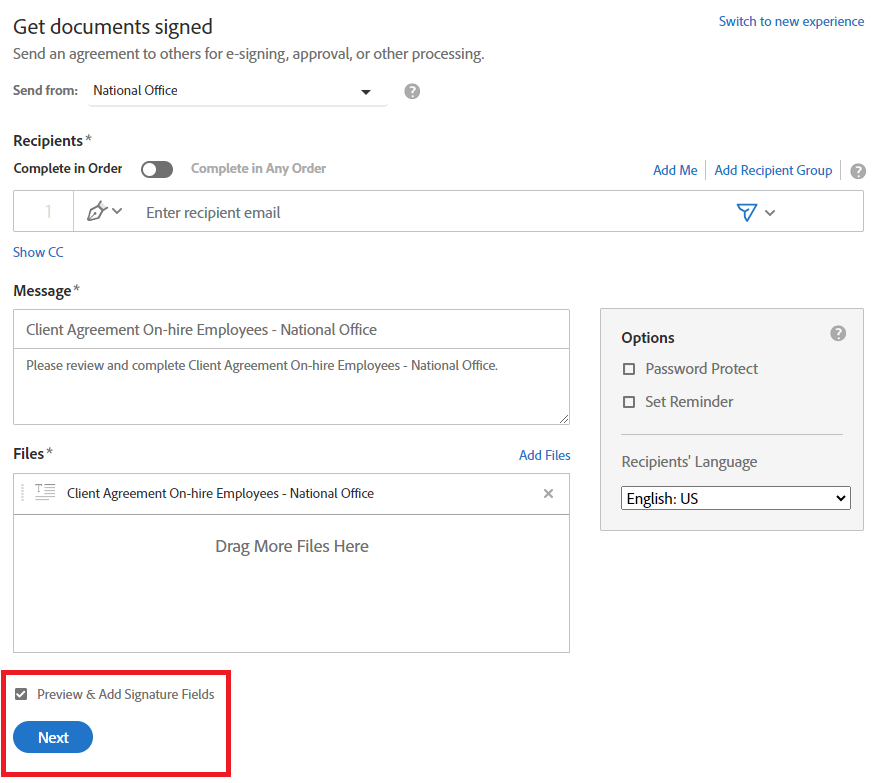The width and height of the screenshot is (875, 783).
Task: Click the signer role pen icon
Action: [x=97, y=212]
